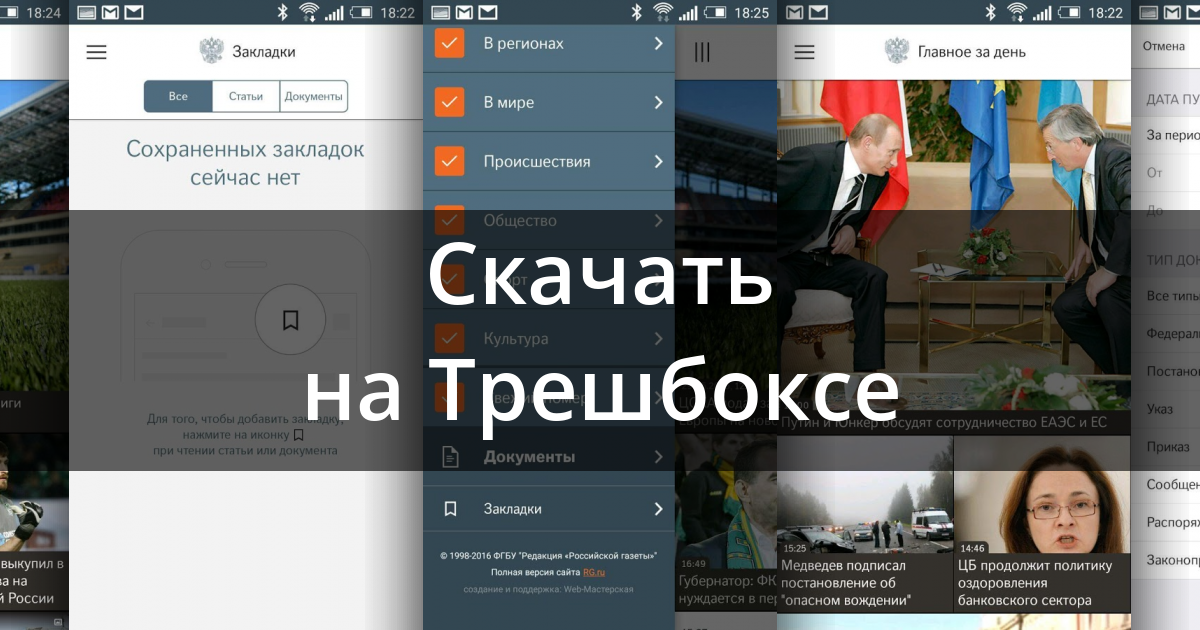
Task: Open the stadium photo on the leftmost screen
Action: click(34, 235)
